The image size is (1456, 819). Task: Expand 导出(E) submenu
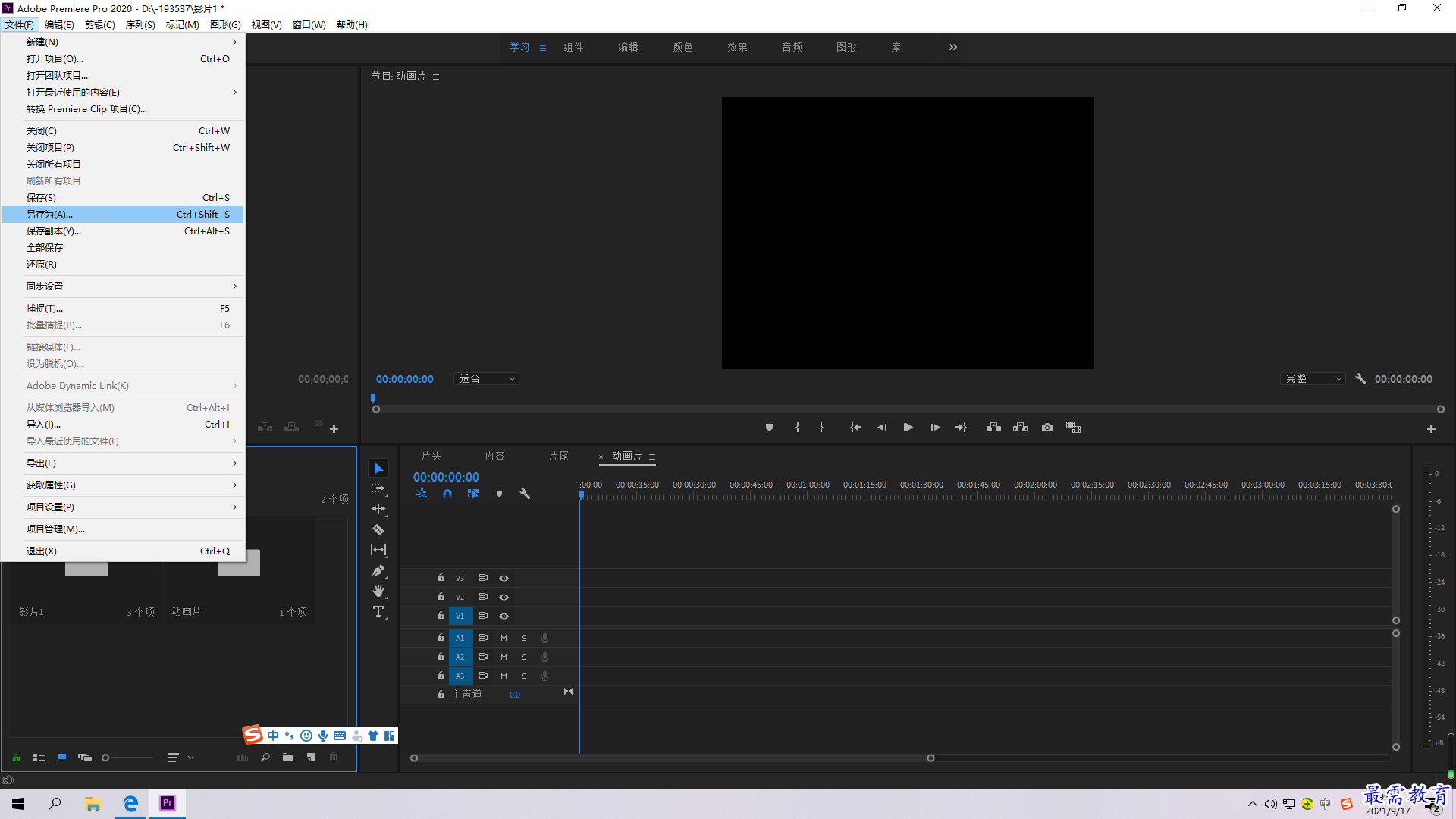123,463
